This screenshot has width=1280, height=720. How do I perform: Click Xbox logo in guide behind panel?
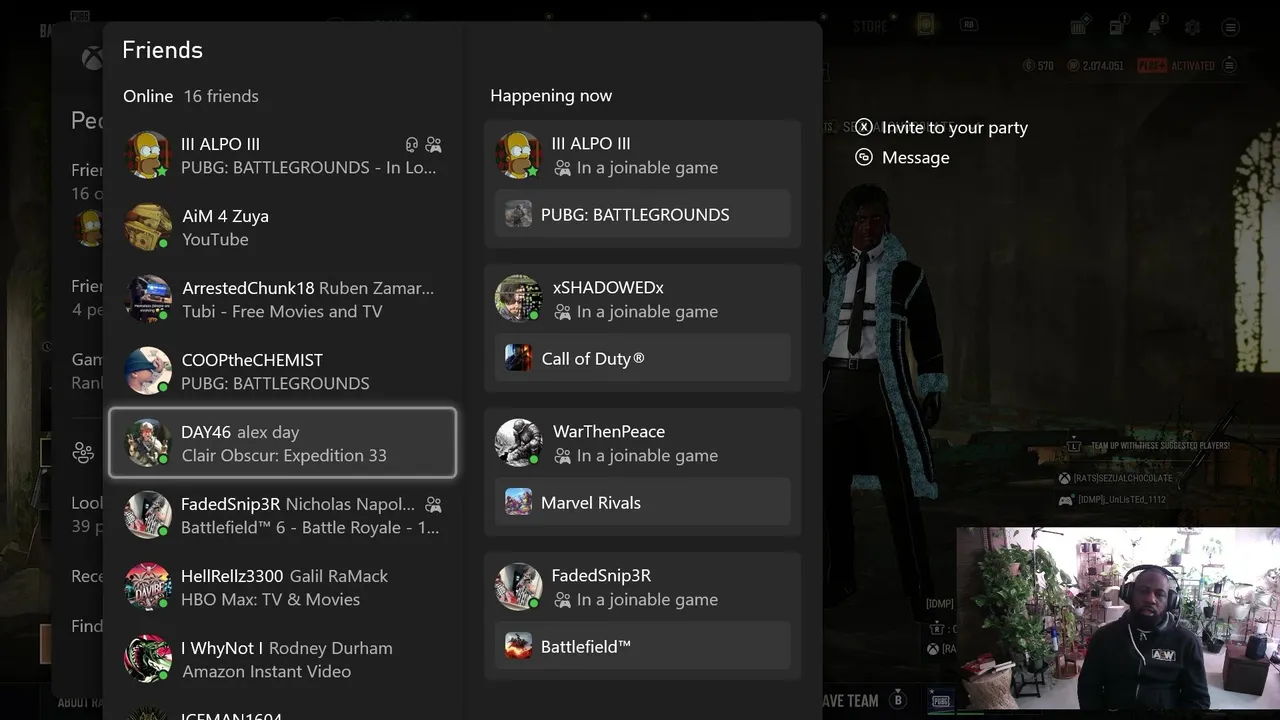(x=92, y=58)
